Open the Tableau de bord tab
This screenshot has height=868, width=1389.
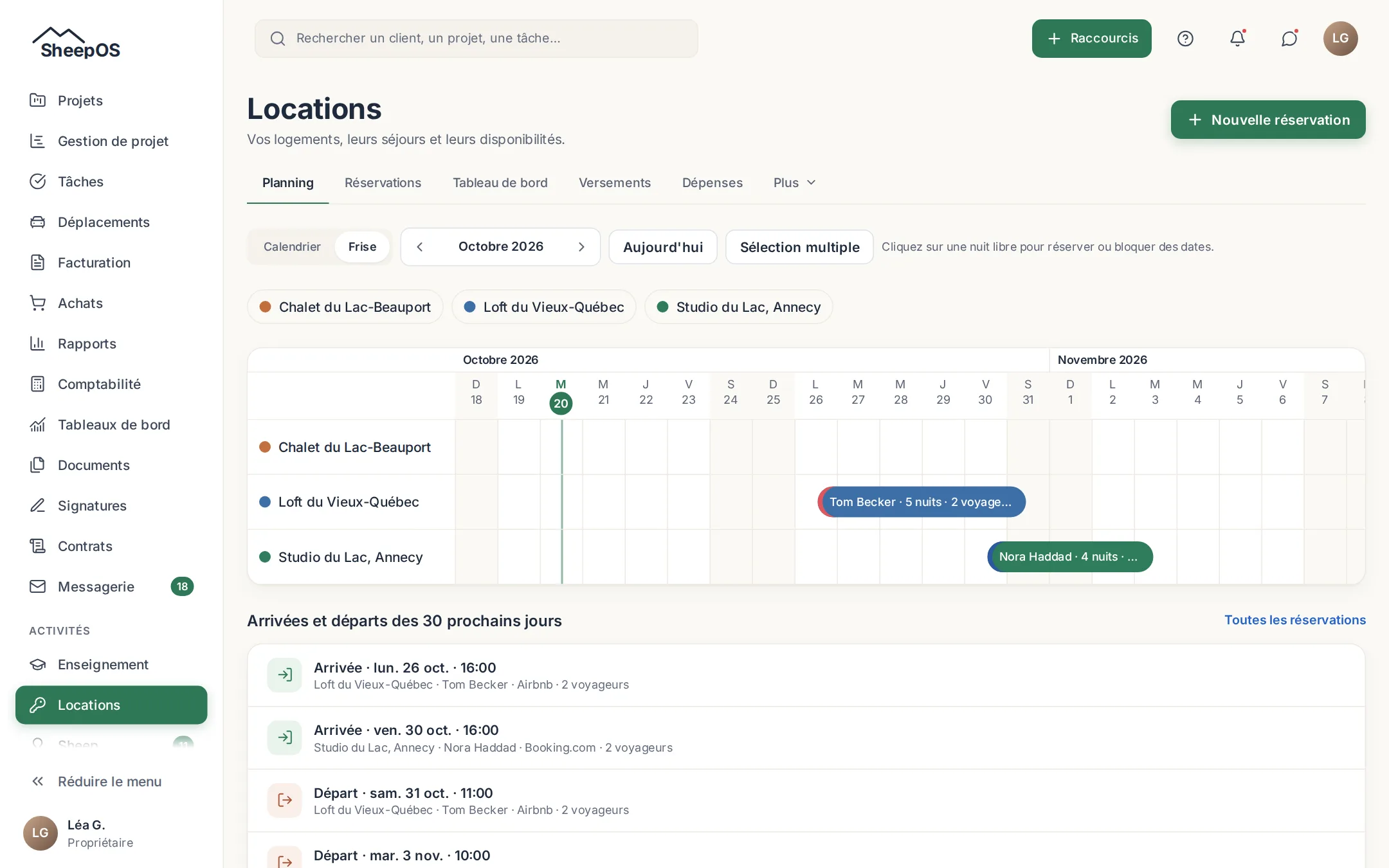500,183
